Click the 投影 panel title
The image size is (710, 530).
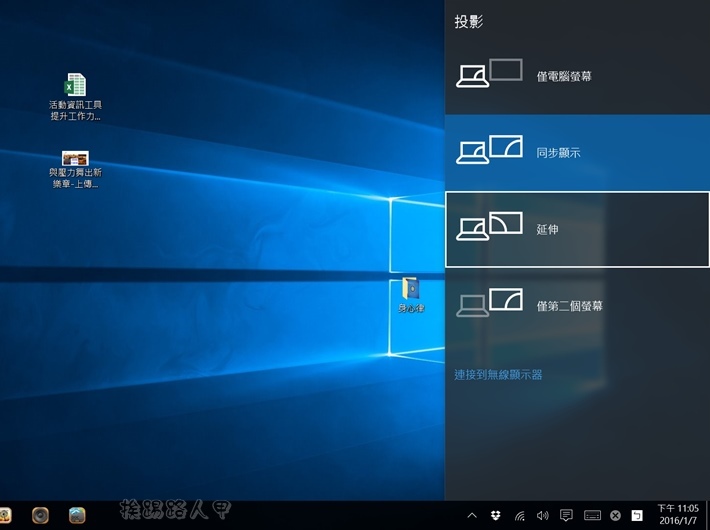(469, 22)
